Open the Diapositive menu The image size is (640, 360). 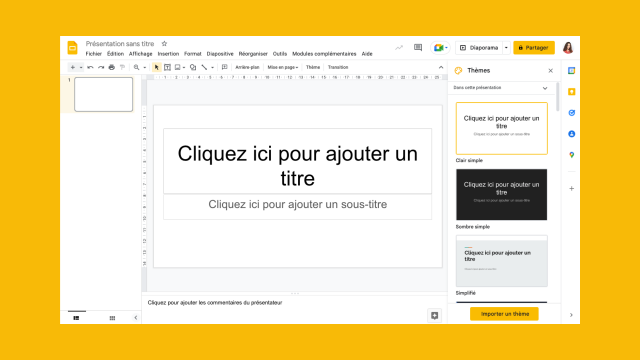(220, 54)
